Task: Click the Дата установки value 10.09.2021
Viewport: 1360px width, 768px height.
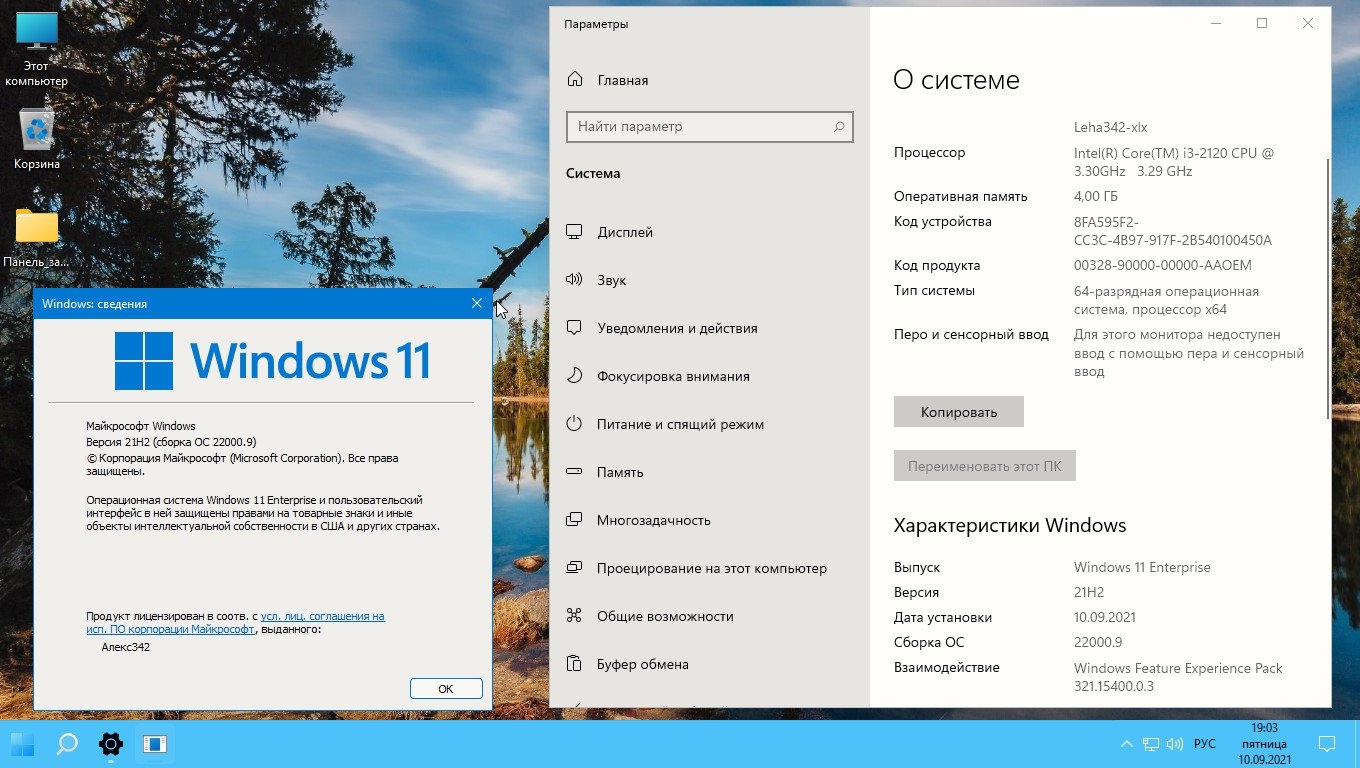Action: pyautogui.click(x=1105, y=617)
